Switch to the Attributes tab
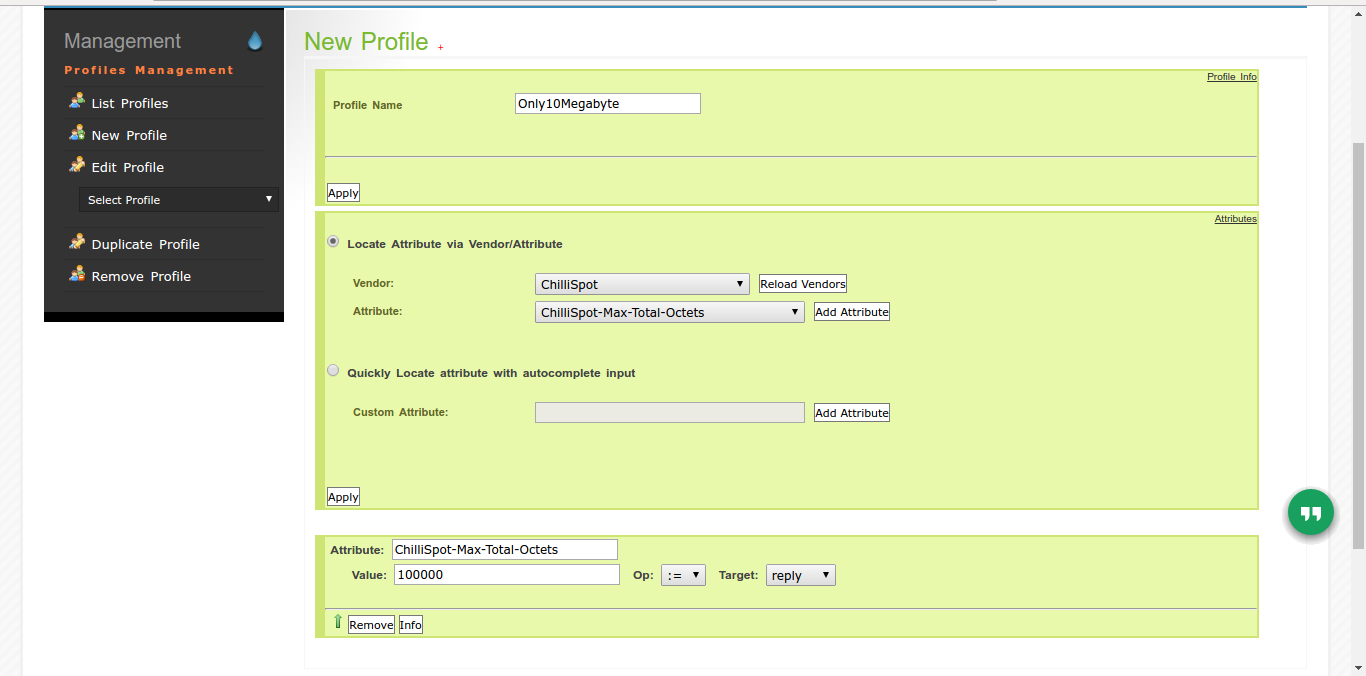This screenshot has width=1366, height=676. pyautogui.click(x=1235, y=219)
